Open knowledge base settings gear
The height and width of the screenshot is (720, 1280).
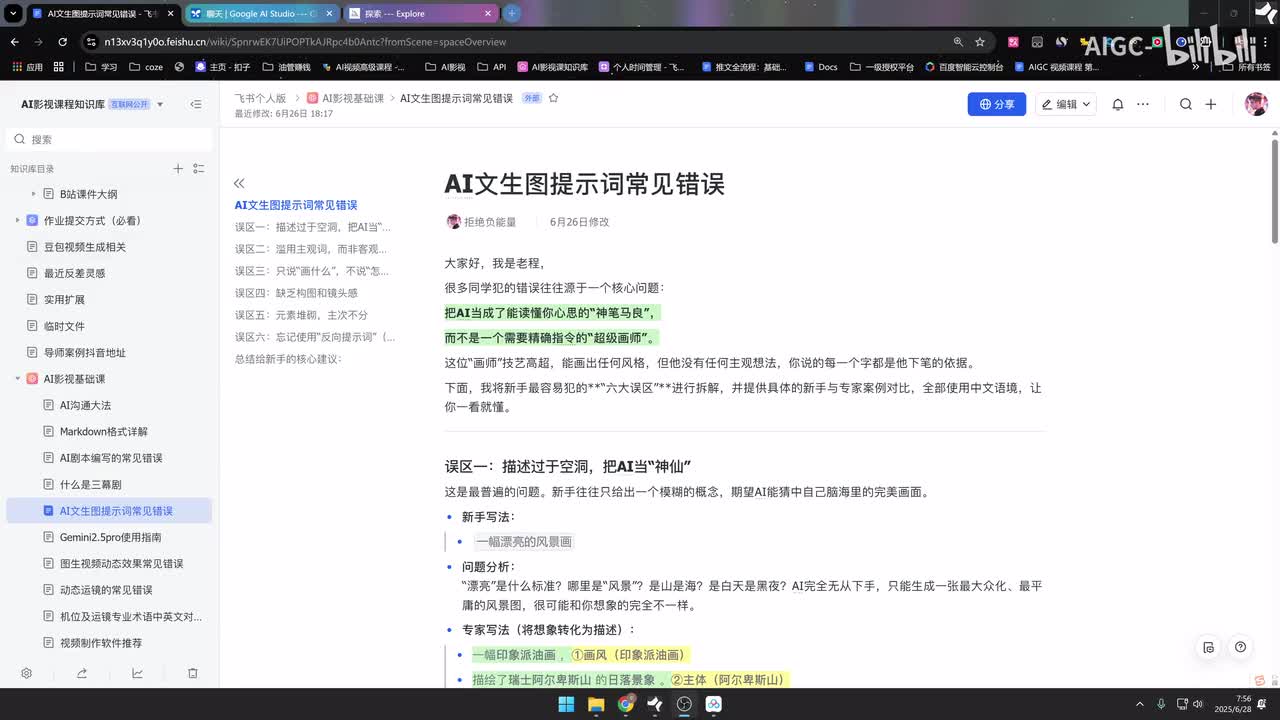tap(27, 673)
